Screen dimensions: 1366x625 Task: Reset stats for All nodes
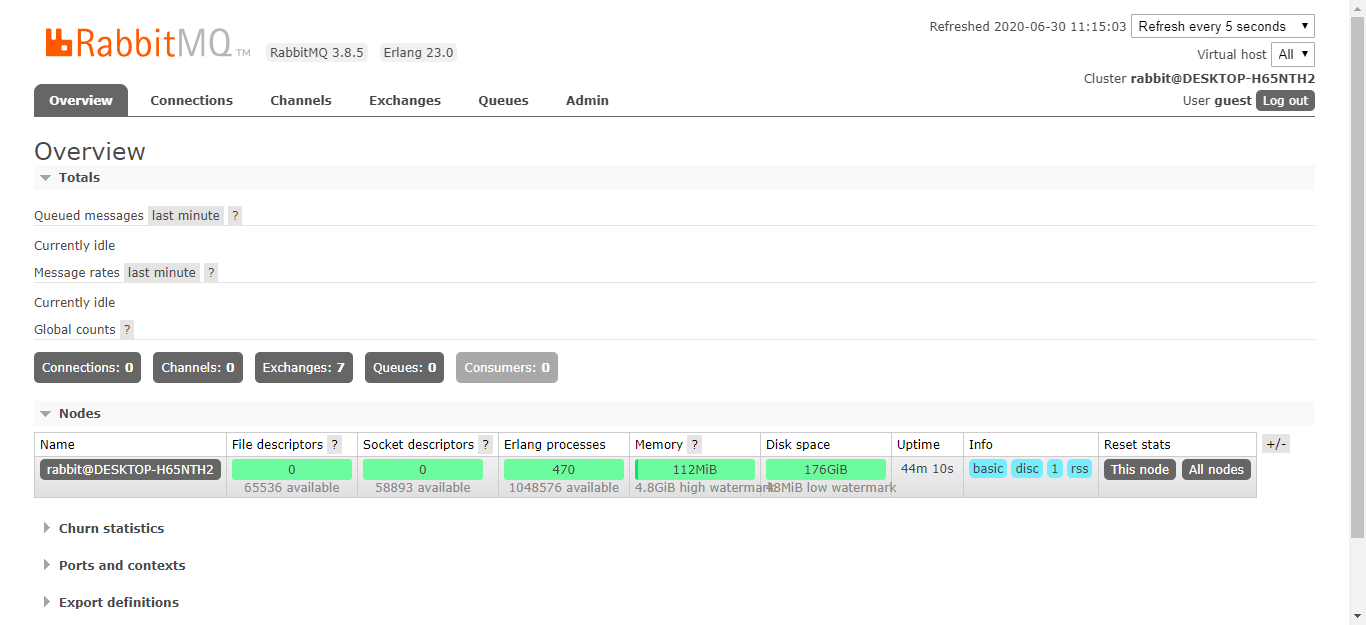(1216, 469)
